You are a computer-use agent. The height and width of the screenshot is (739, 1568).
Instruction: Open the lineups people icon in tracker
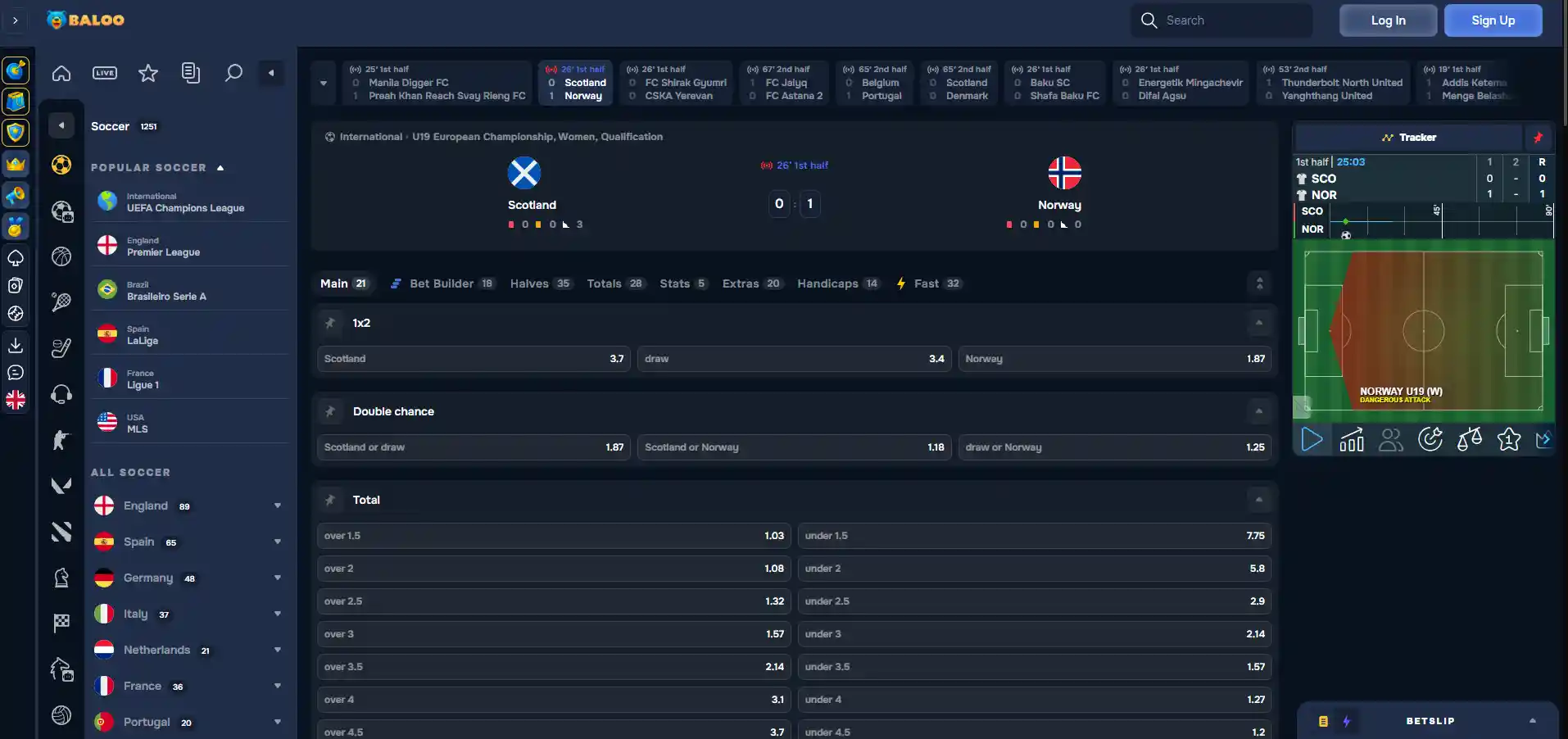click(1391, 440)
